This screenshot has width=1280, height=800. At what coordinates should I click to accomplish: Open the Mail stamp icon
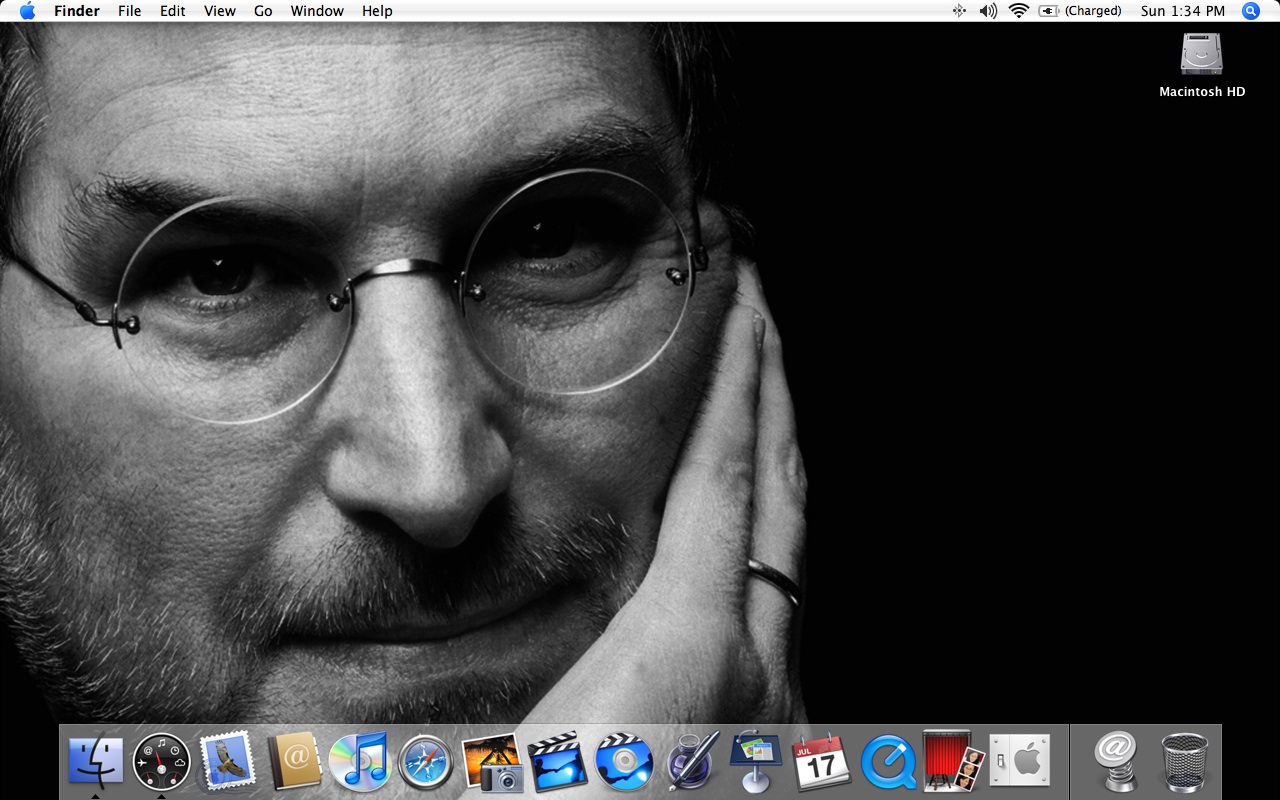[228, 761]
